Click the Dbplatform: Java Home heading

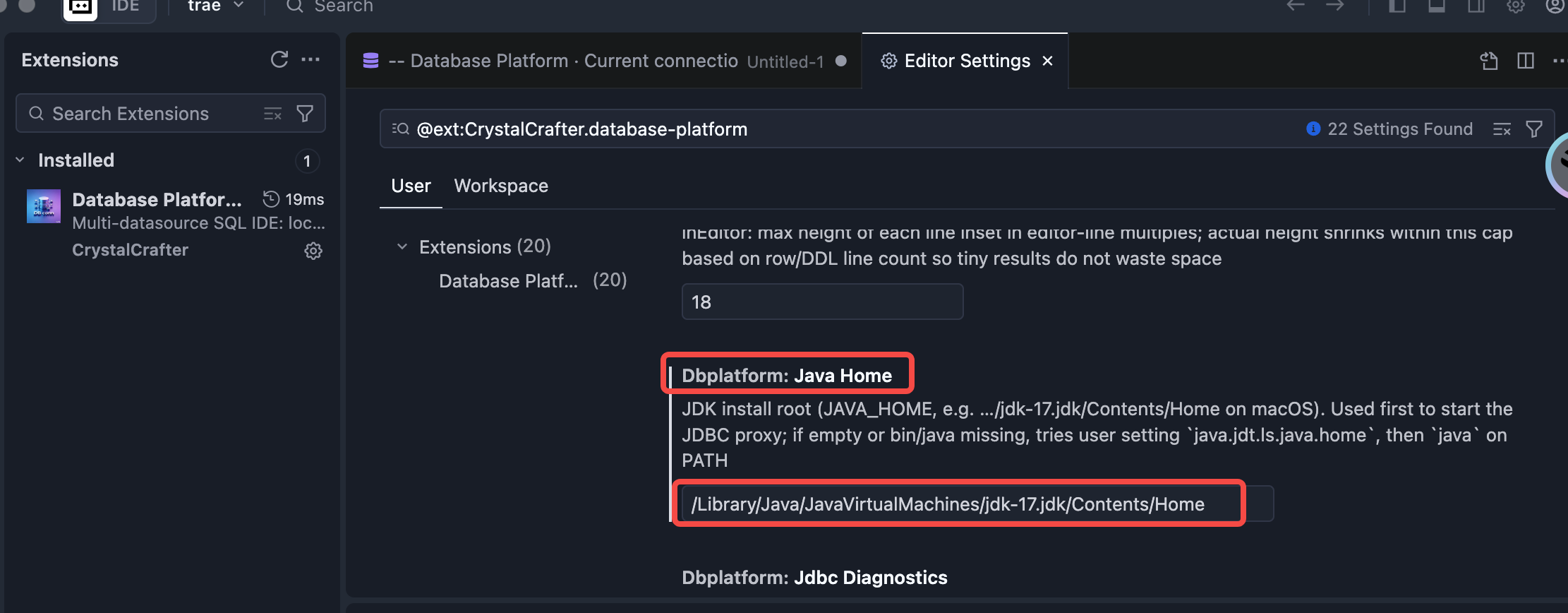787,376
